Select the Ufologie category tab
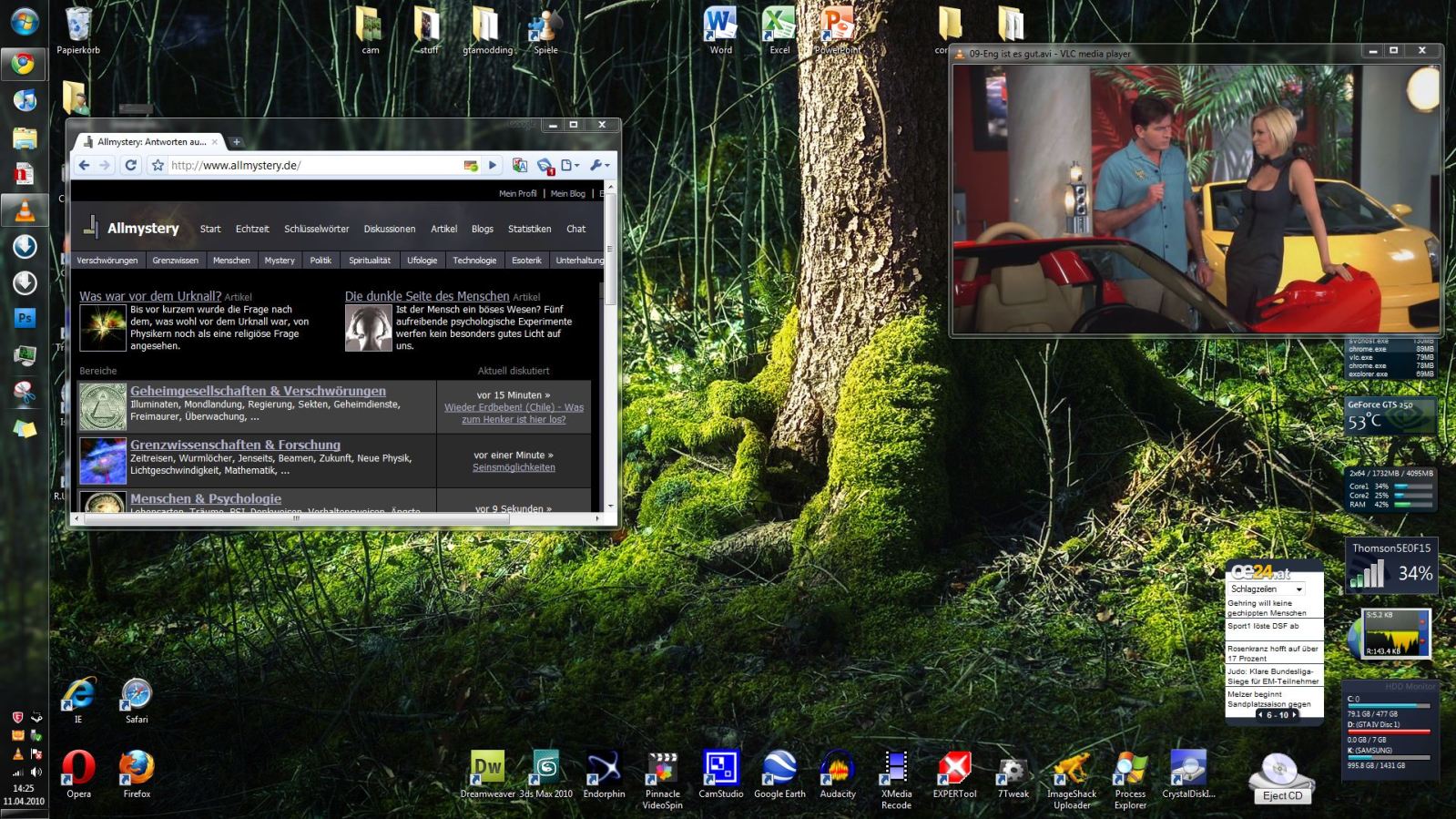Viewport: 1456px width, 819px height. tap(422, 261)
